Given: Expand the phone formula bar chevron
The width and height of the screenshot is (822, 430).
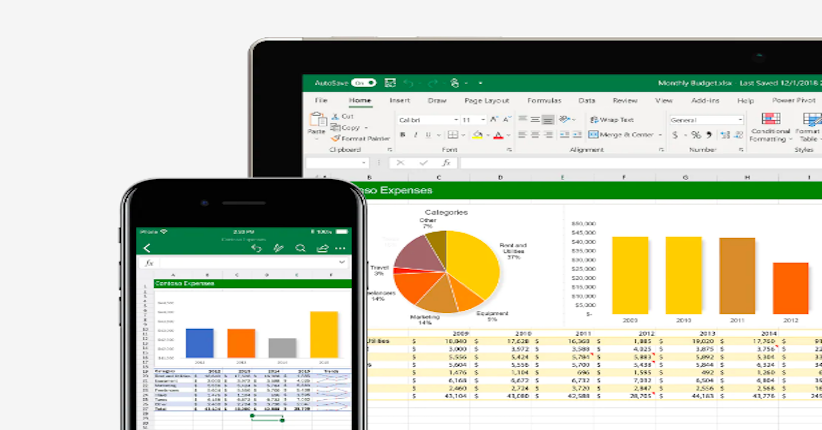Looking at the screenshot, I should 342,262.
